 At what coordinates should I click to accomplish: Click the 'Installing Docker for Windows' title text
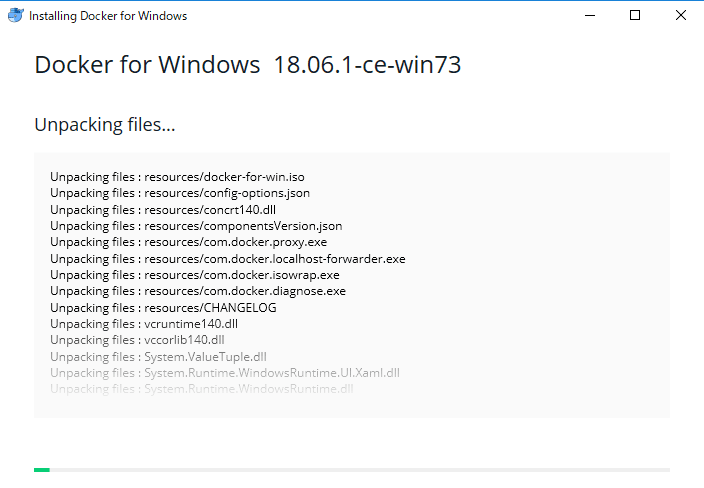pos(108,16)
